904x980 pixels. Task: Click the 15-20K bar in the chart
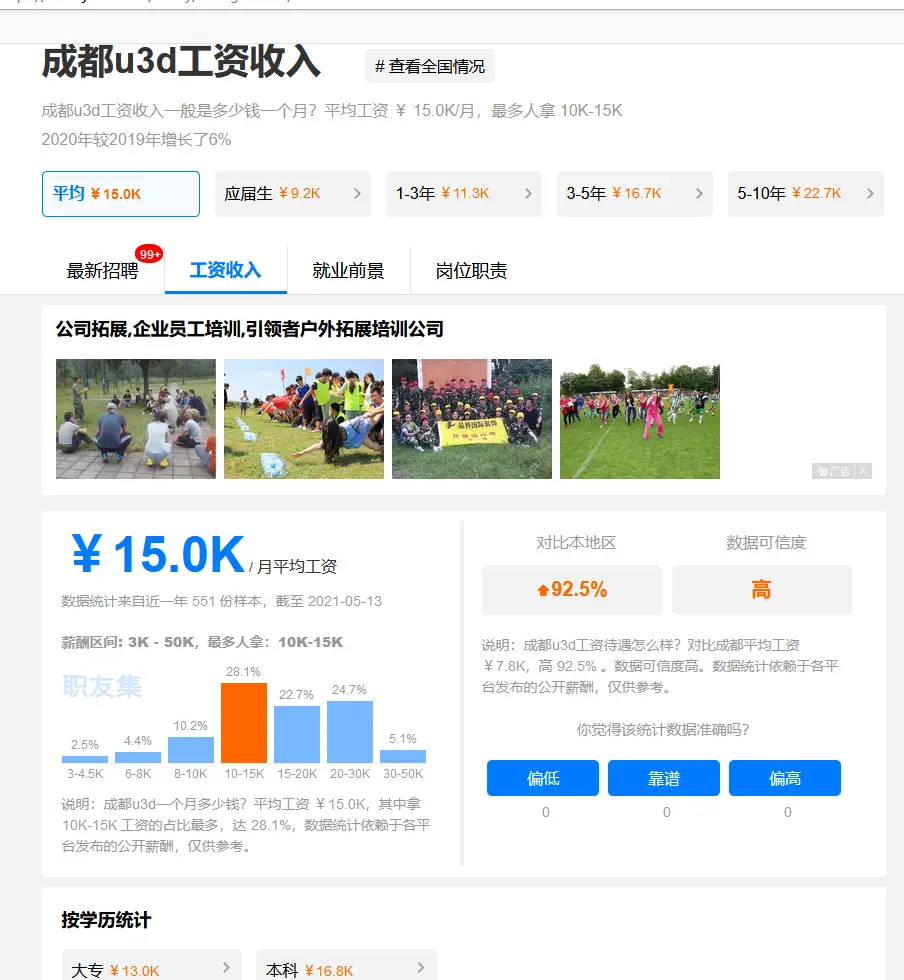tap(297, 734)
